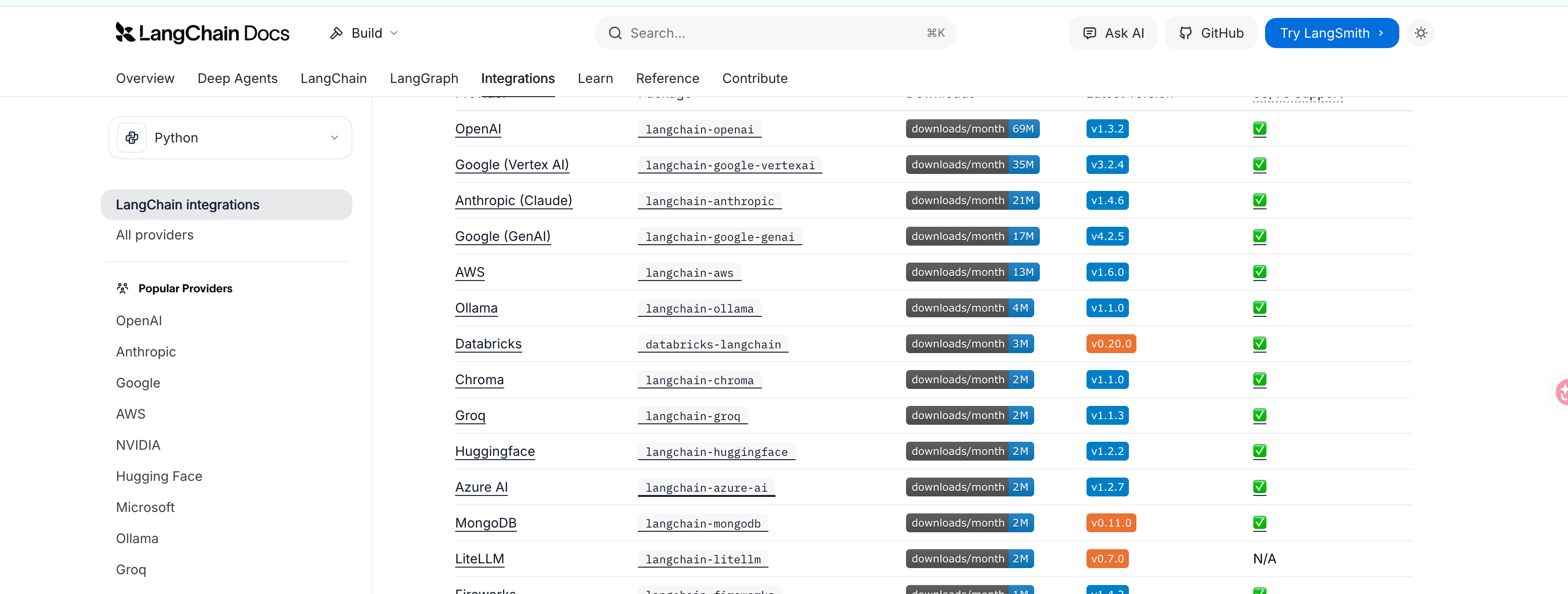1568x594 pixels.
Task: Open the Google (Vertex AI) provider link
Action: tap(512, 165)
